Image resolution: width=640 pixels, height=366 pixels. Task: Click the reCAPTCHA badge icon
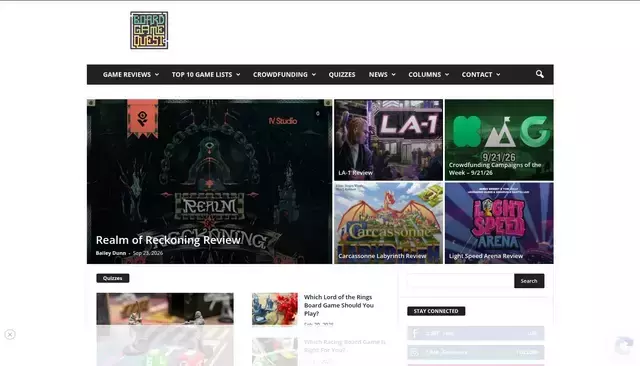(624, 346)
